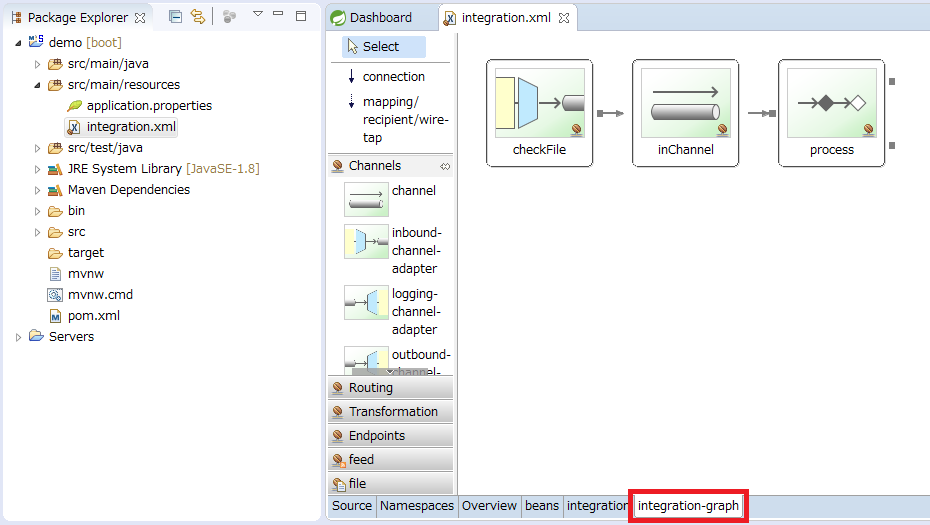Maximize the Package Explorer panel

301,16
